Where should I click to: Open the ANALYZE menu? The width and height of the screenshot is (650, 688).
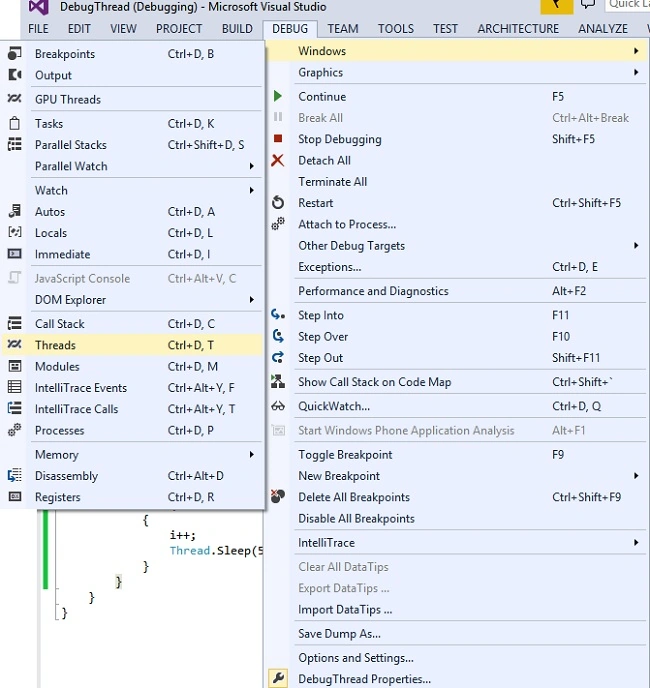click(603, 29)
